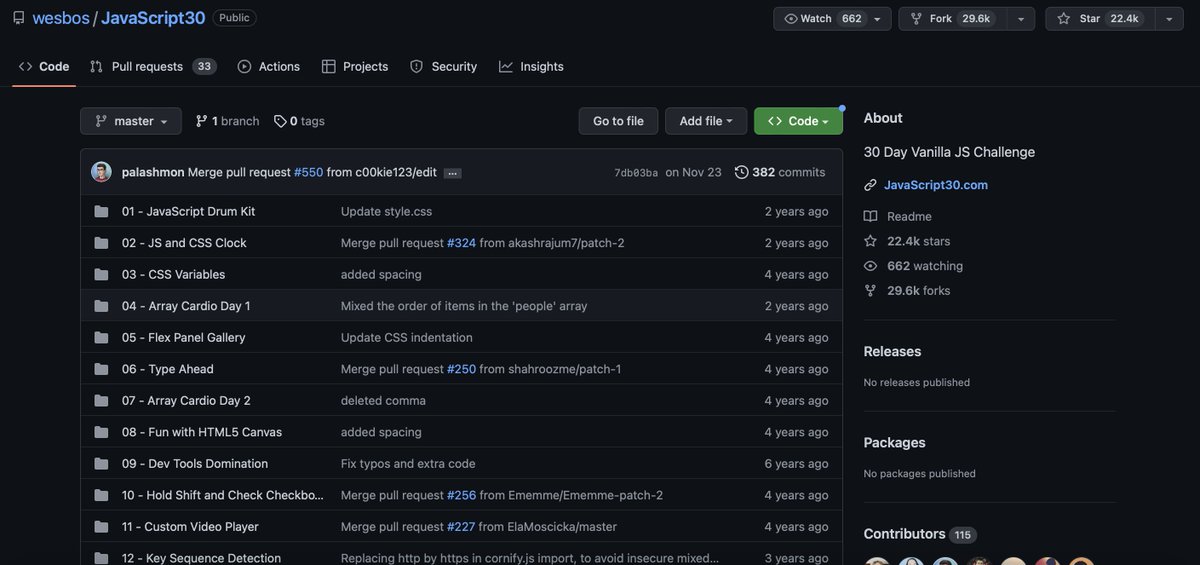The width and height of the screenshot is (1200, 565).
Task: Expand the Fork dropdown arrow
Action: pos(1021,19)
